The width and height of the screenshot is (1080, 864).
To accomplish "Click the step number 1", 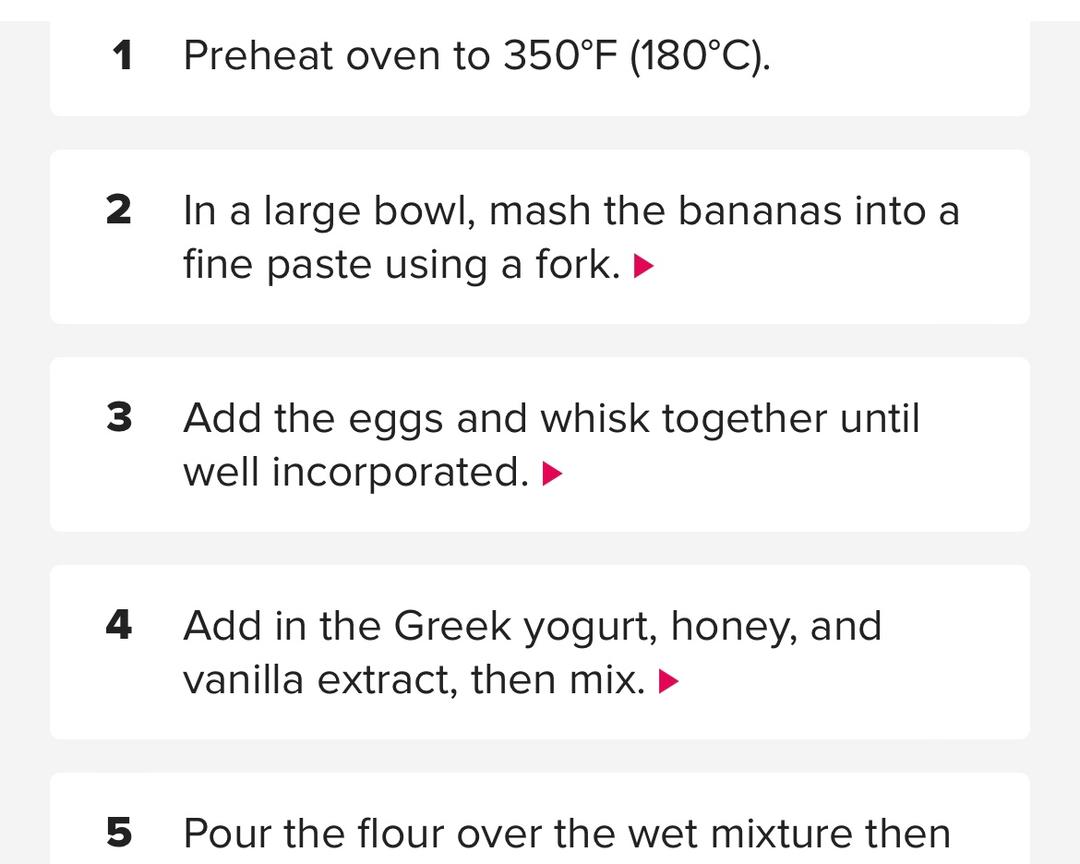I will tap(122, 56).
